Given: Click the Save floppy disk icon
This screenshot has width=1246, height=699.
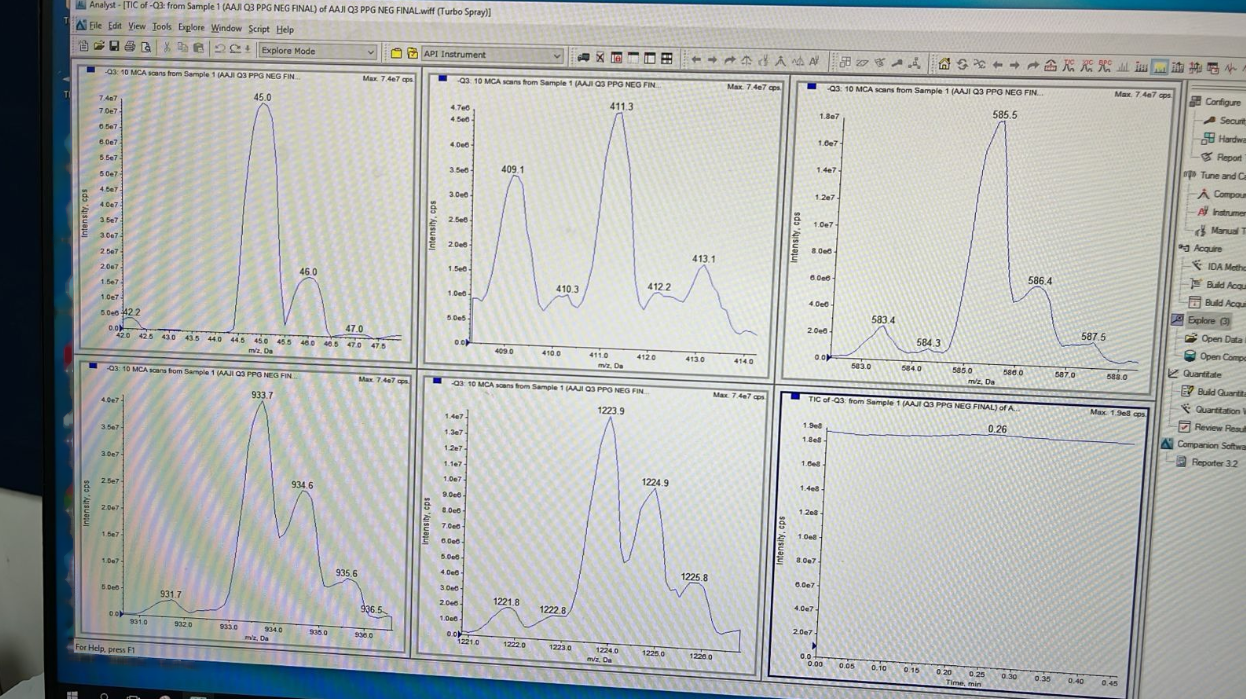Looking at the screenshot, I should pos(114,46).
